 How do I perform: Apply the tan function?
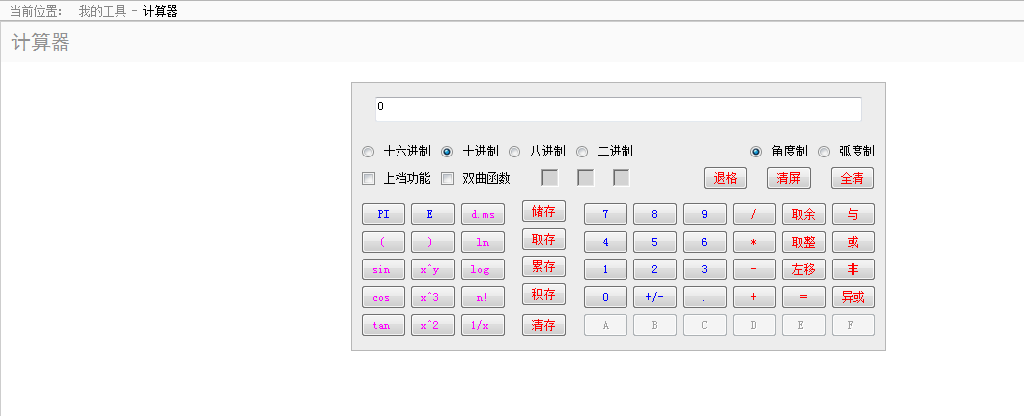point(383,325)
